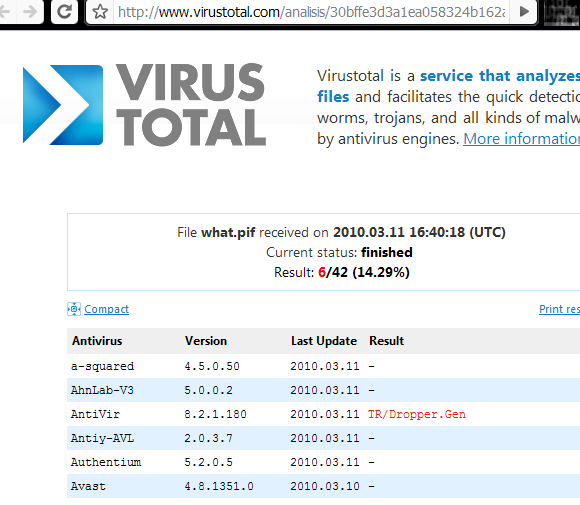Click the Last Update column header
Viewport: 580px width, 505px height.
[x=324, y=341]
